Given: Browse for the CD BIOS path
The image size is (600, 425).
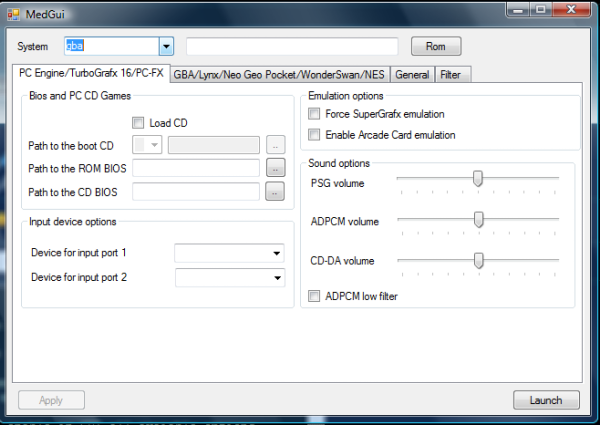Looking at the screenshot, I should click(275, 192).
